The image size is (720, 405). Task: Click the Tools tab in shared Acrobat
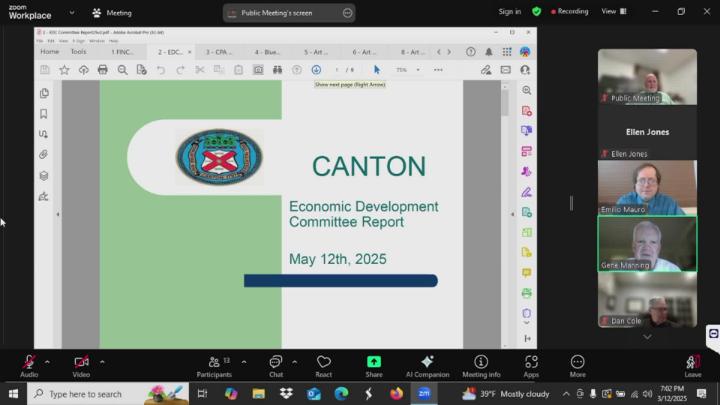[79, 52]
